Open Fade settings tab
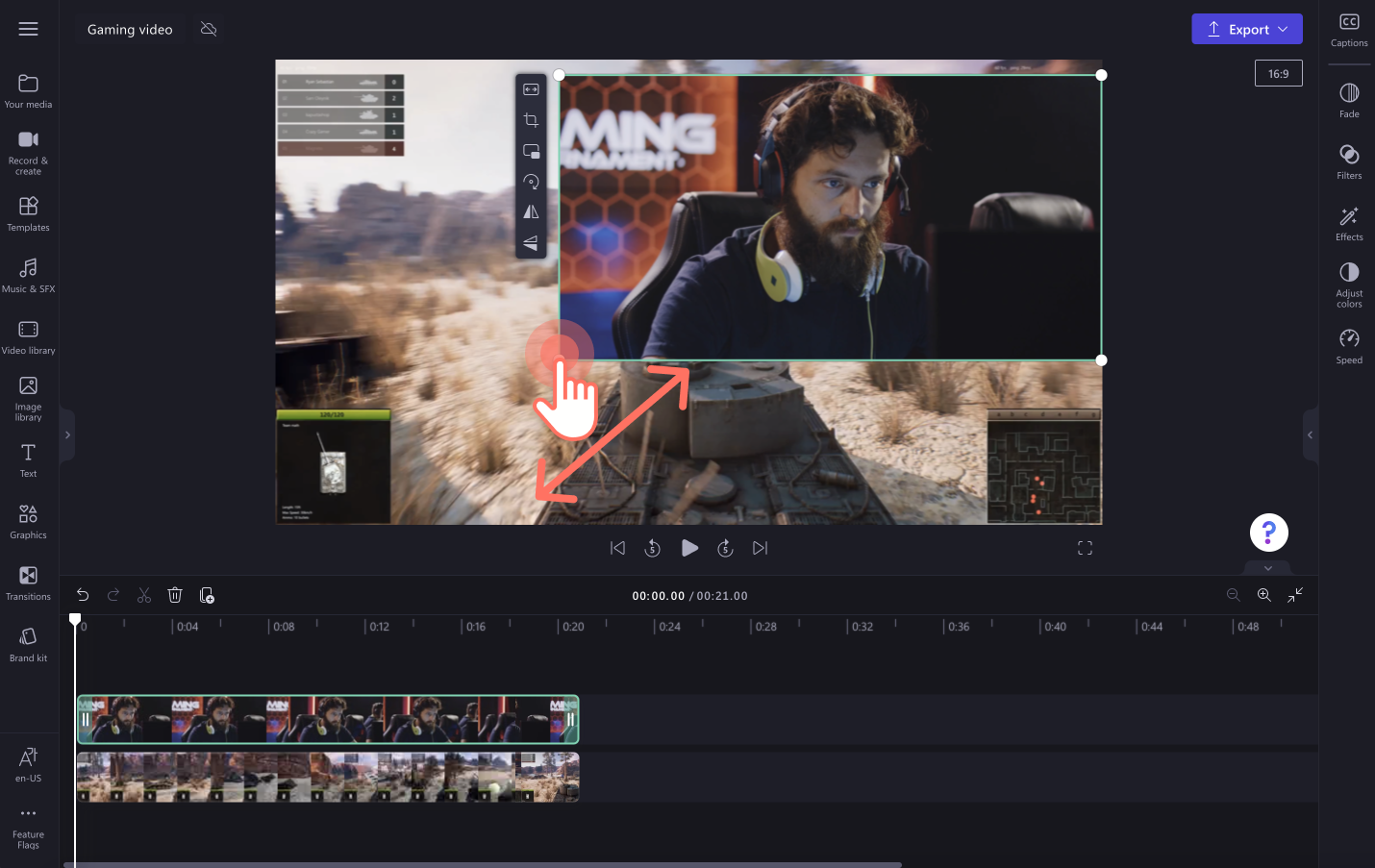Viewport: 1375px width, 868px height. coord(1349,100)
